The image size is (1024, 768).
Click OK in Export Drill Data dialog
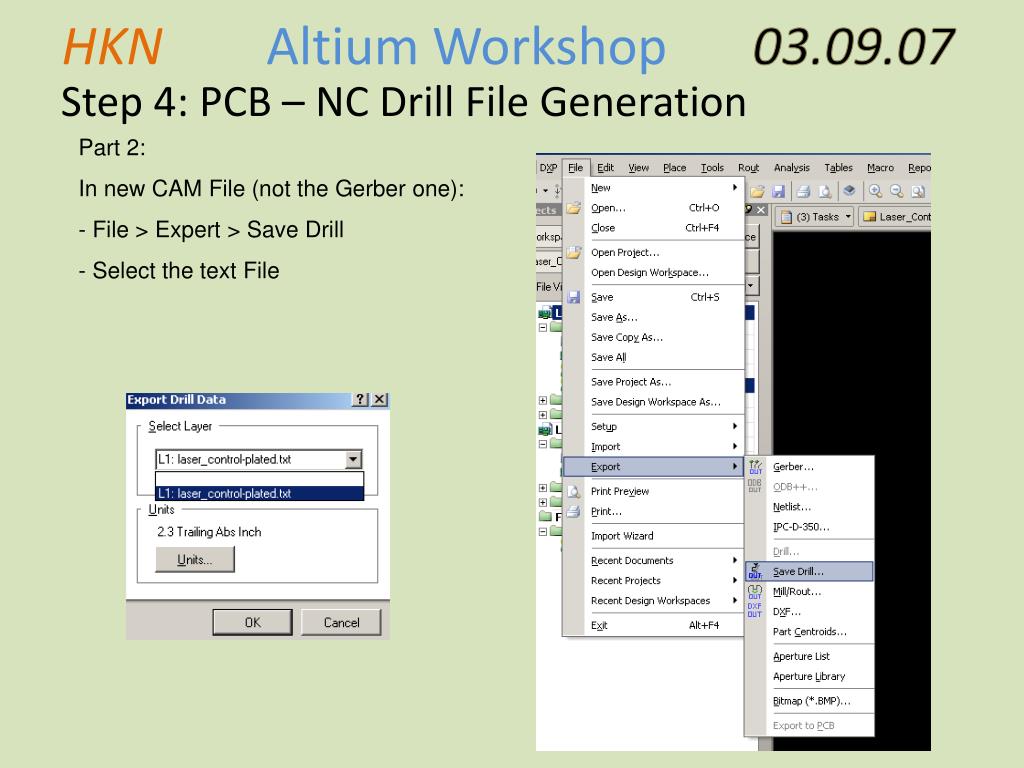click(x=252, y=622)
